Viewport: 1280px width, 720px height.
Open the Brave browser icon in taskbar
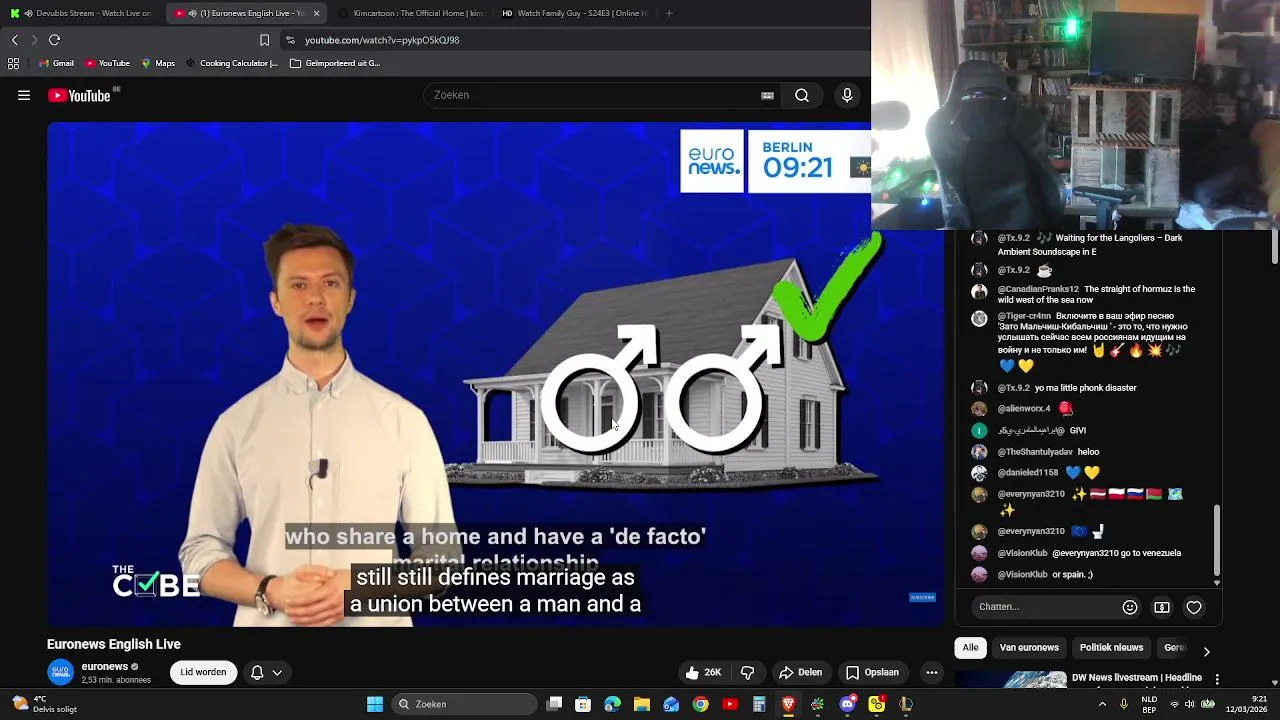(x=788, y=704)
